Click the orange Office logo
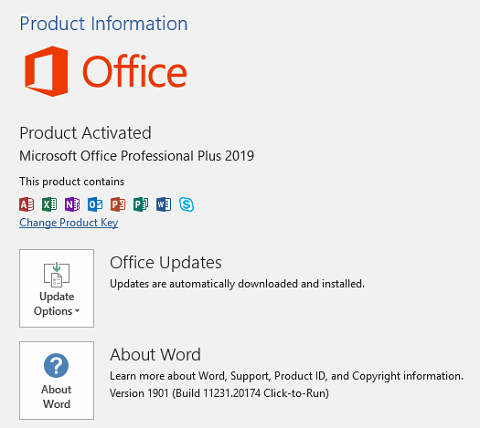 click(x=106, y=71)
